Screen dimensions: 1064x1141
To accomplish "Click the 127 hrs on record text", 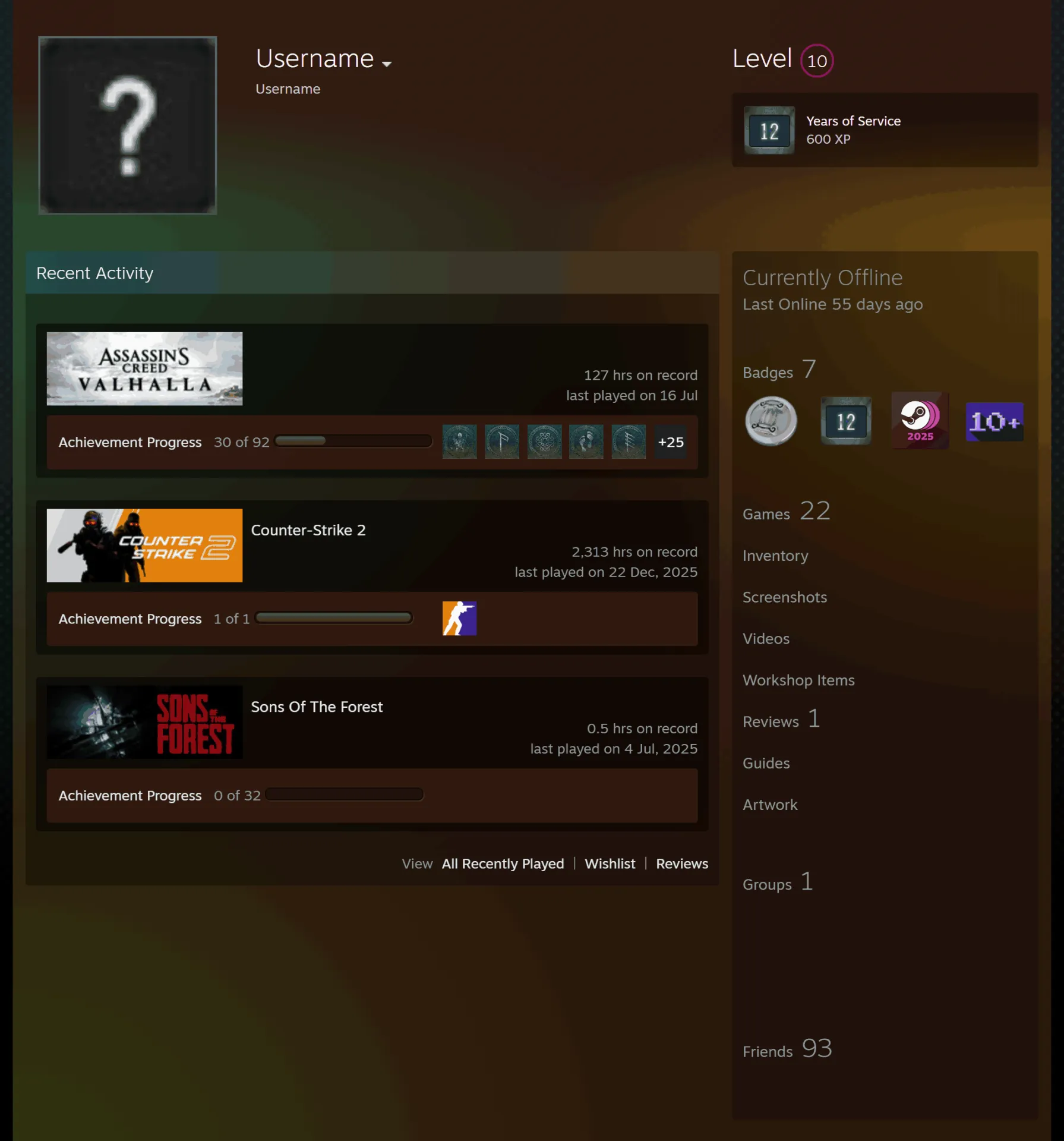I will [640, 375].
